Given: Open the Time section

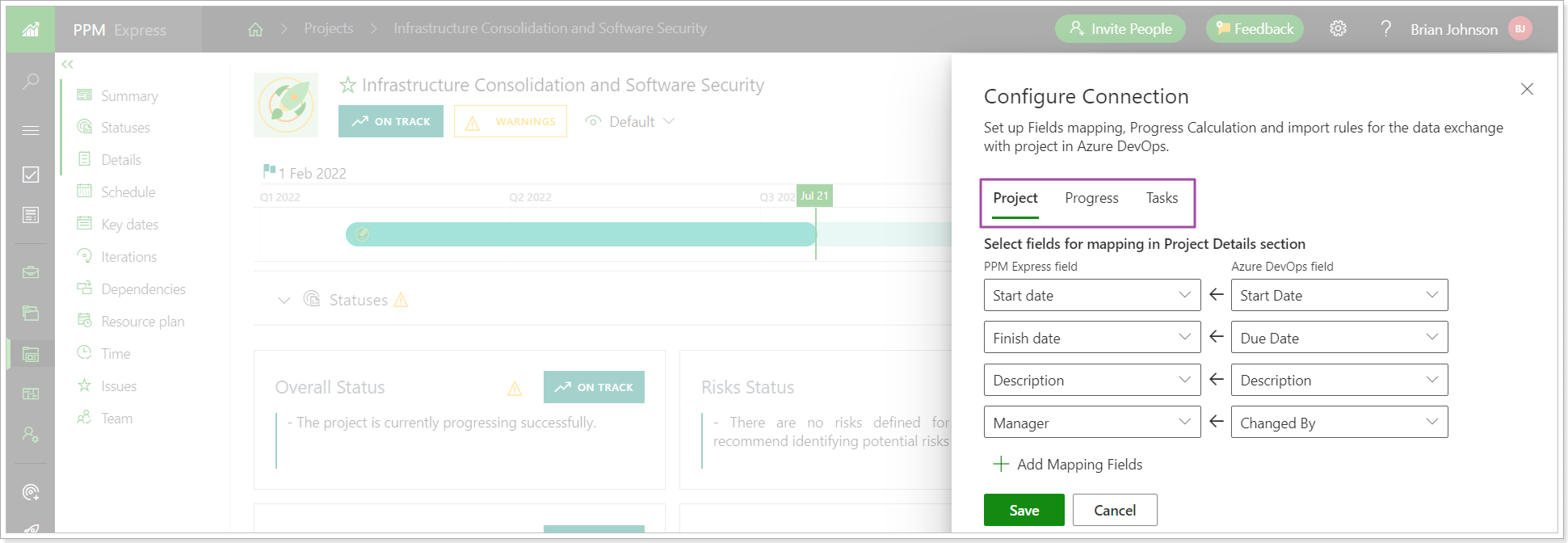Looking at the screenshot, I should tap(116, 354).
